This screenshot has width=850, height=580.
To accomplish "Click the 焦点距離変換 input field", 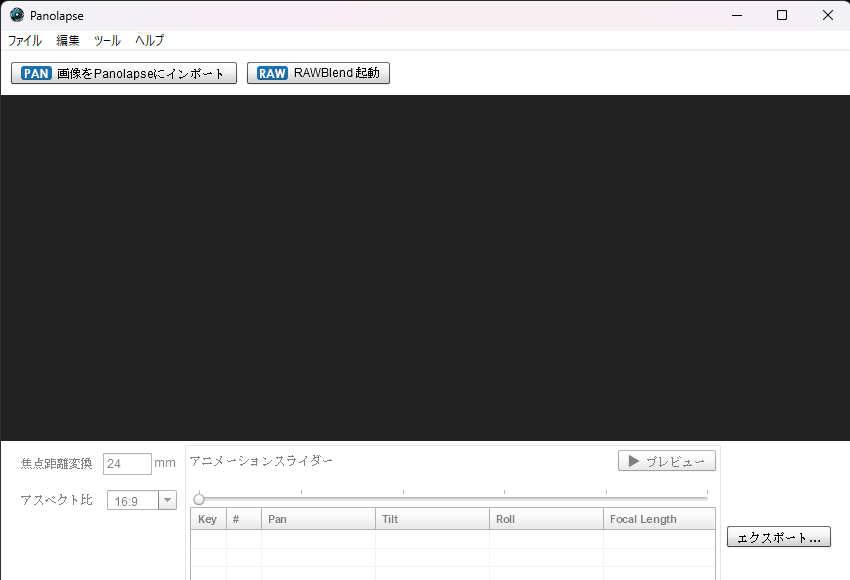I will [127, 464].
